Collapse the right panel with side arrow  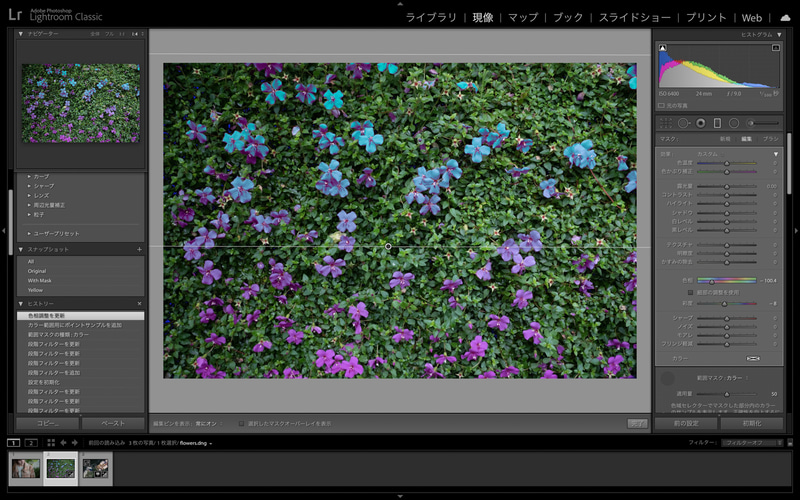tap(796, 231)
